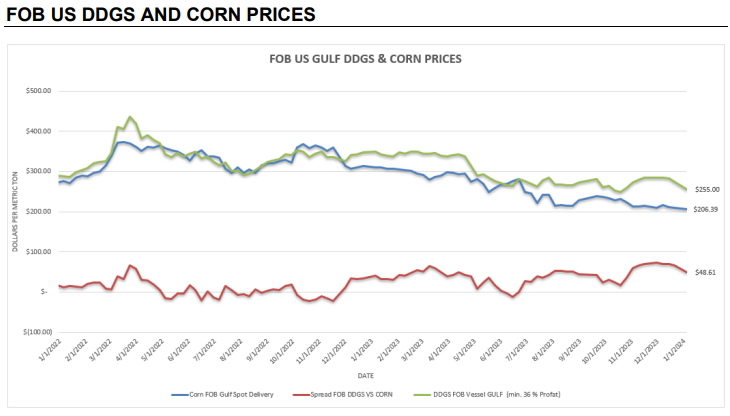Image resolution: width=730 pixels, height=416 pixels.
Task: Click the blue legend line swatch for Corn
Action: pos(180,395)
